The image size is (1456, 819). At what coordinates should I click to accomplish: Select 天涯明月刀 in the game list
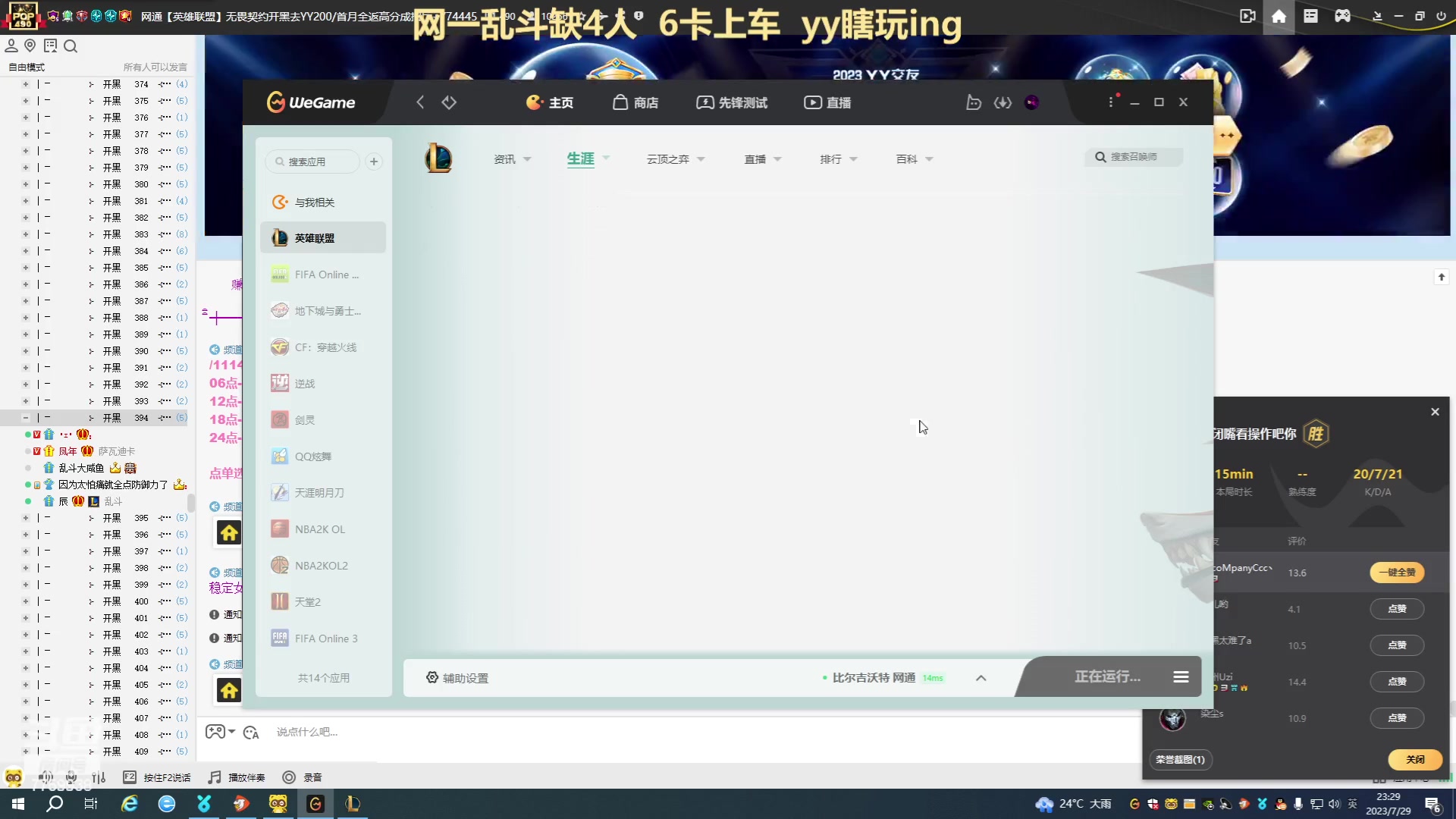coord(323,493)
